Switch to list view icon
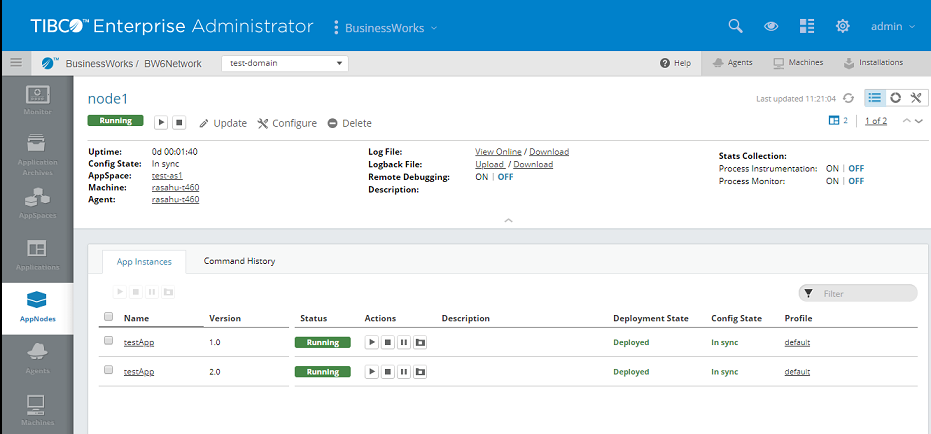This screenshot has height=434, width=931. click(875, 97)
